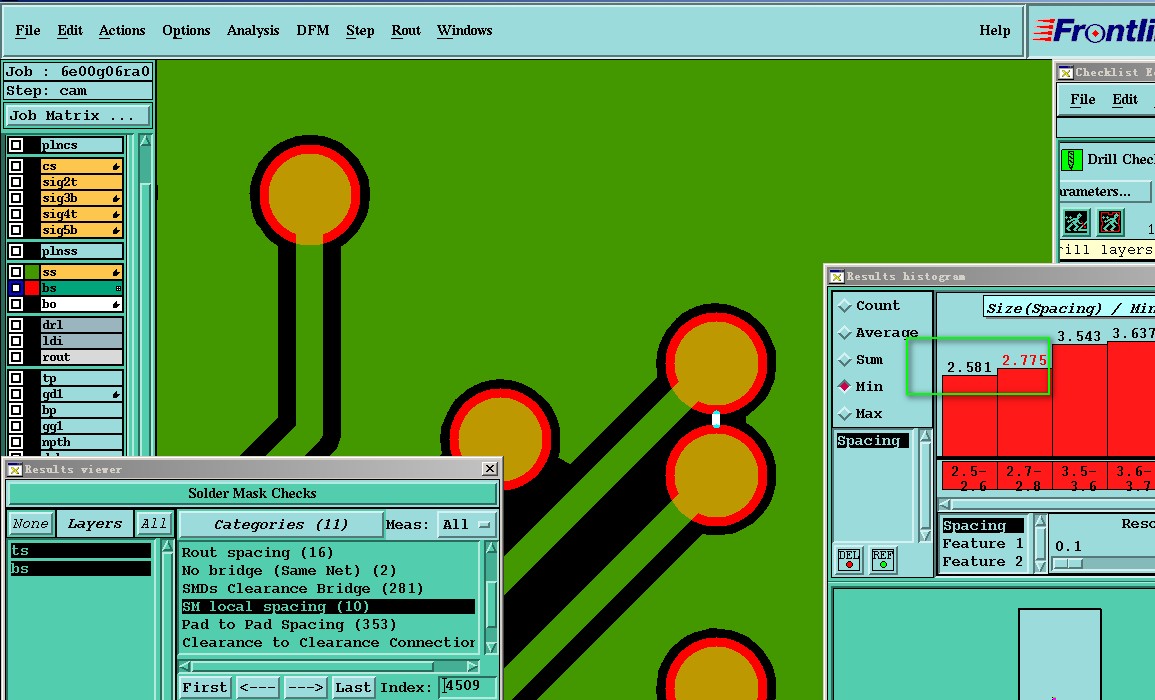Open the Step menu
The height and width of the screenshot is (700, 1155).
point(360,30)
